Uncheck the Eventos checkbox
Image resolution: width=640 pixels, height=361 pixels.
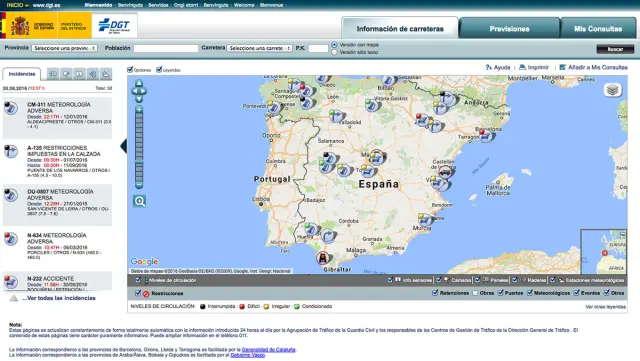[577, 293]
